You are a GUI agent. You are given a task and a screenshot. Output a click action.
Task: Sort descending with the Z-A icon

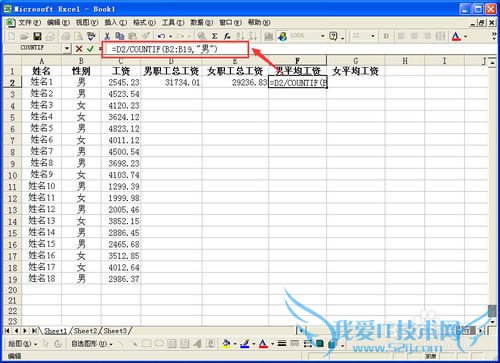coord(253,36)
